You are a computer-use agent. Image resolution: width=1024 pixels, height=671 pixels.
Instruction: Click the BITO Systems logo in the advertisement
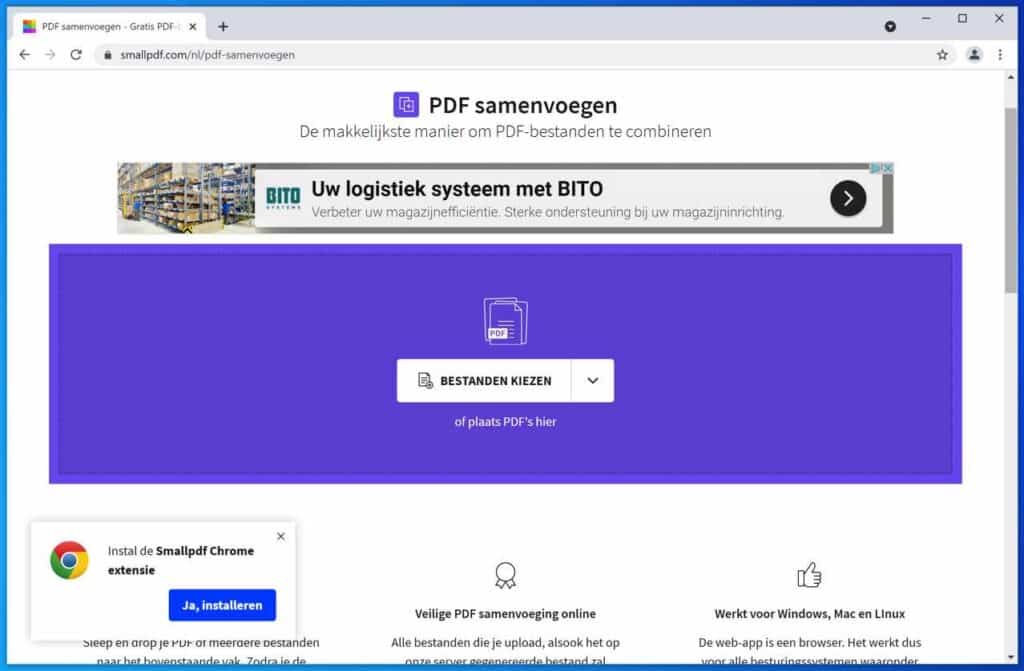click(x=283, y=197)
